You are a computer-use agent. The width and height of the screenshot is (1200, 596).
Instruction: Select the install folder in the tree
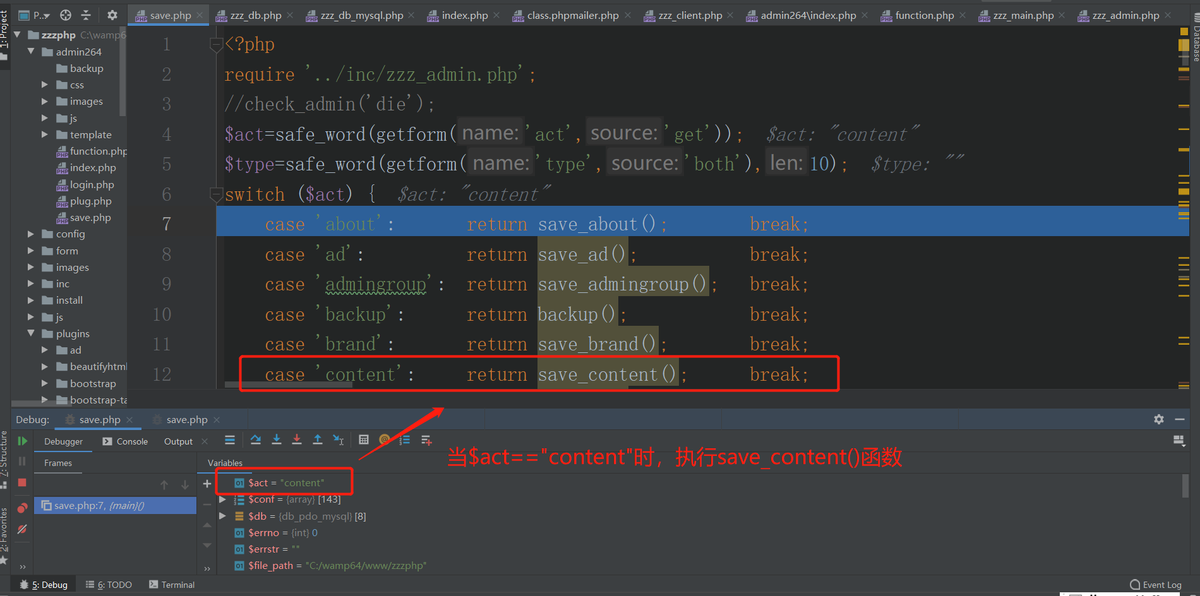[x=62, y=300]
